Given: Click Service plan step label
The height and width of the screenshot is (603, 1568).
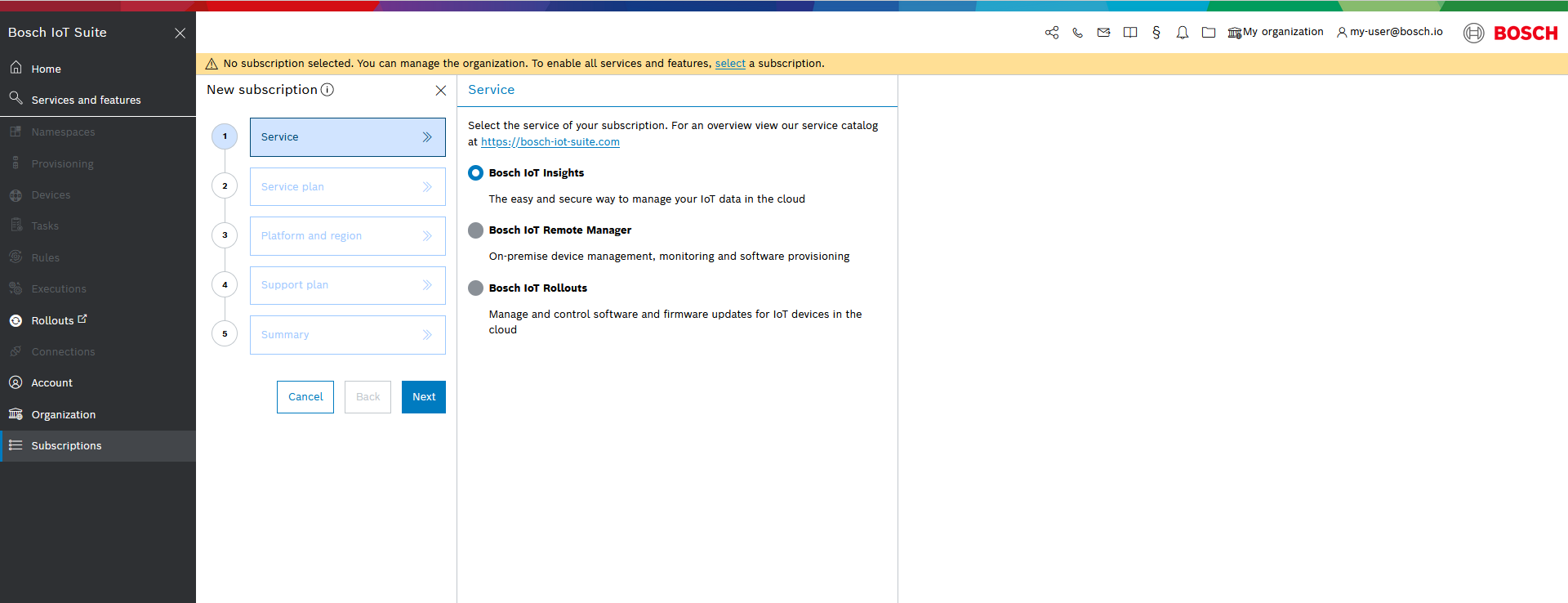Looking at the screenshot, I should [x=292, y=187].
